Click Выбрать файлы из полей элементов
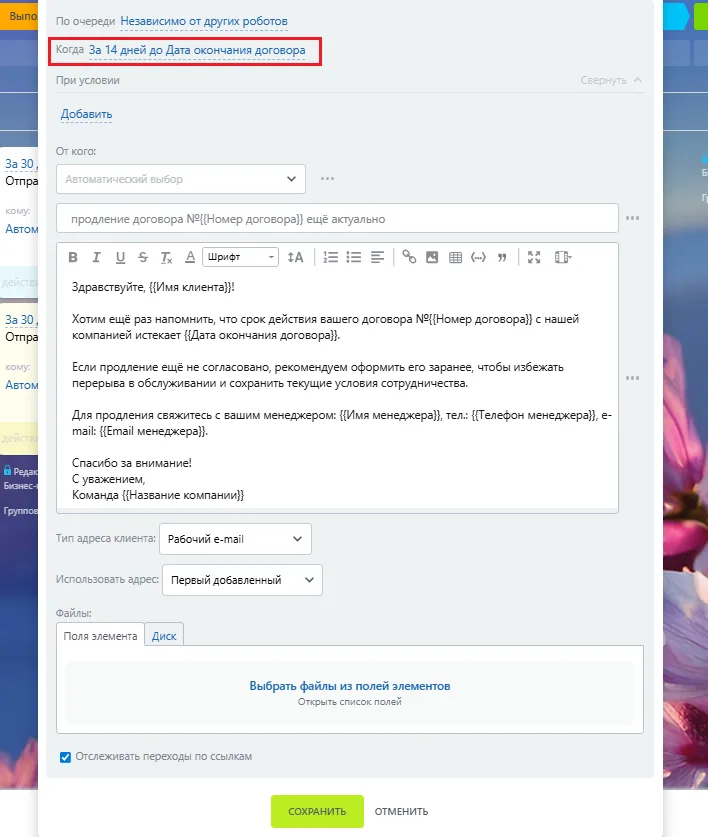Viewport: 708px width, 837px height. click(350, 686)
